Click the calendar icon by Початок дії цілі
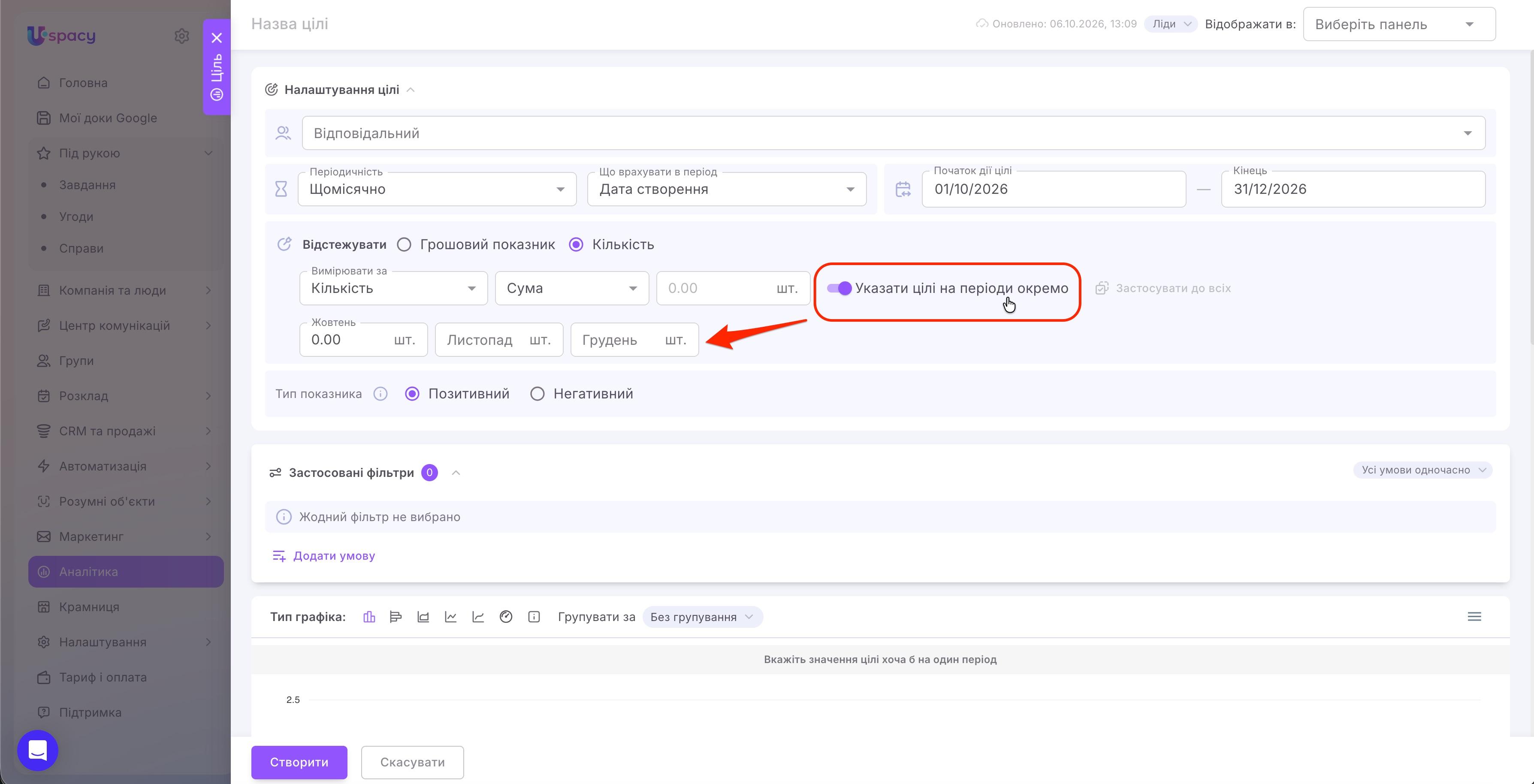Image resolution: width=1534 pixels, height=784 pixels. [903, 189]
